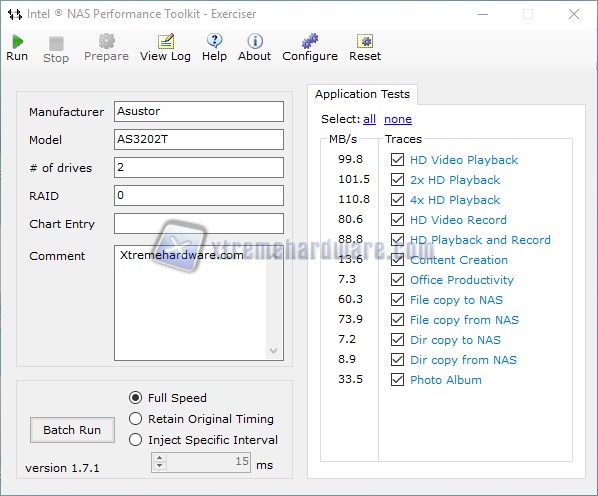Screen dimensions: 598x496
Task: Uncheck Dir copy to NAS trace
Action: 397,339
